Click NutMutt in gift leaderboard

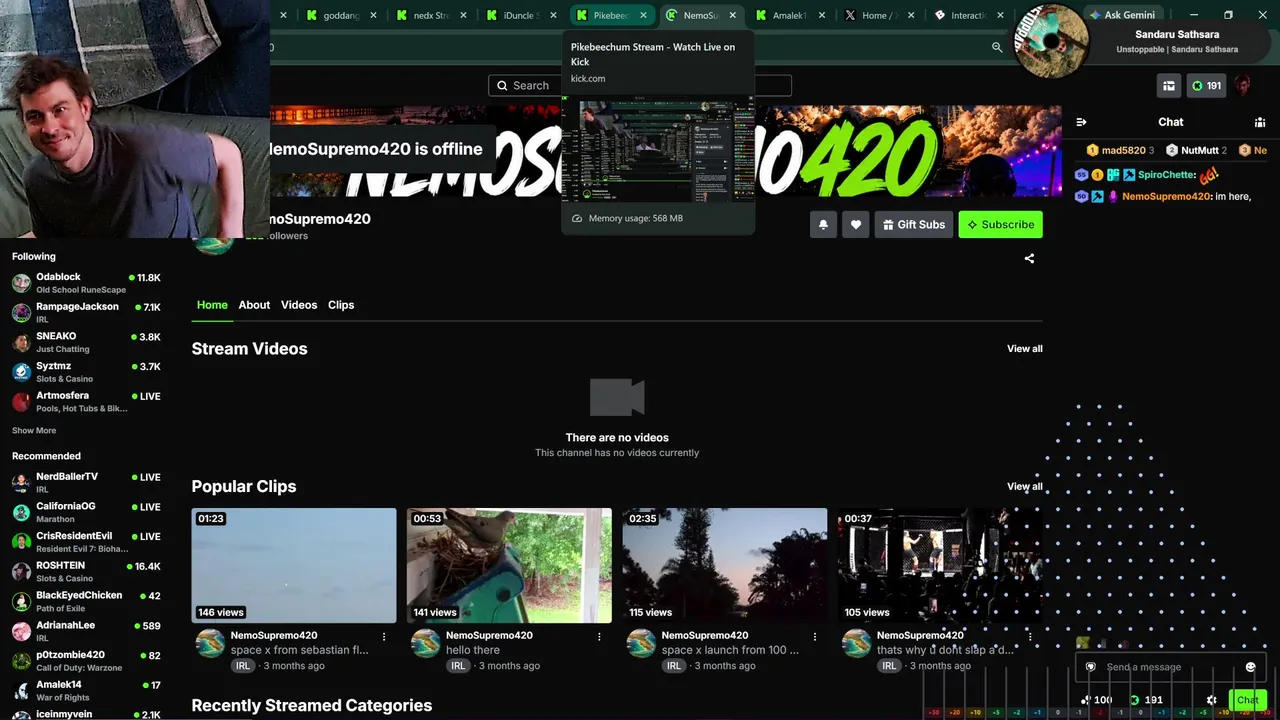point(1199,150)
